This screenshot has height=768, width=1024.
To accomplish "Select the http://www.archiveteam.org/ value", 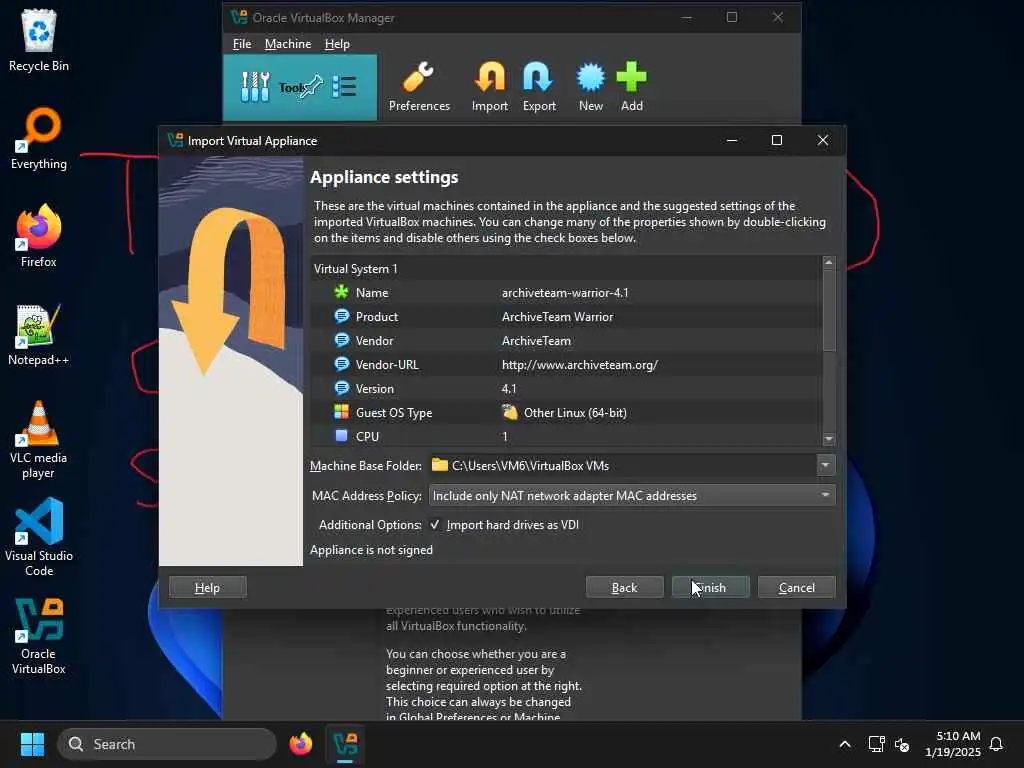I will pos(579,364).
